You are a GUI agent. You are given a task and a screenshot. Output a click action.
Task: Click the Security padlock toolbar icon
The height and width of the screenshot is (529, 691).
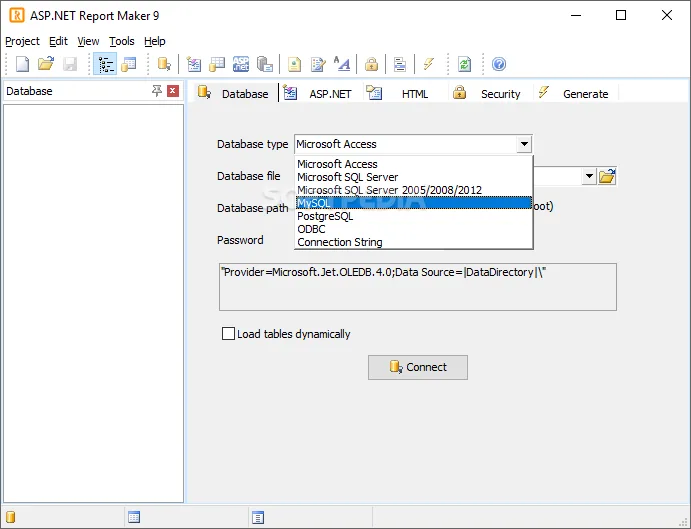pyautogui.click(x=371, y=64)
